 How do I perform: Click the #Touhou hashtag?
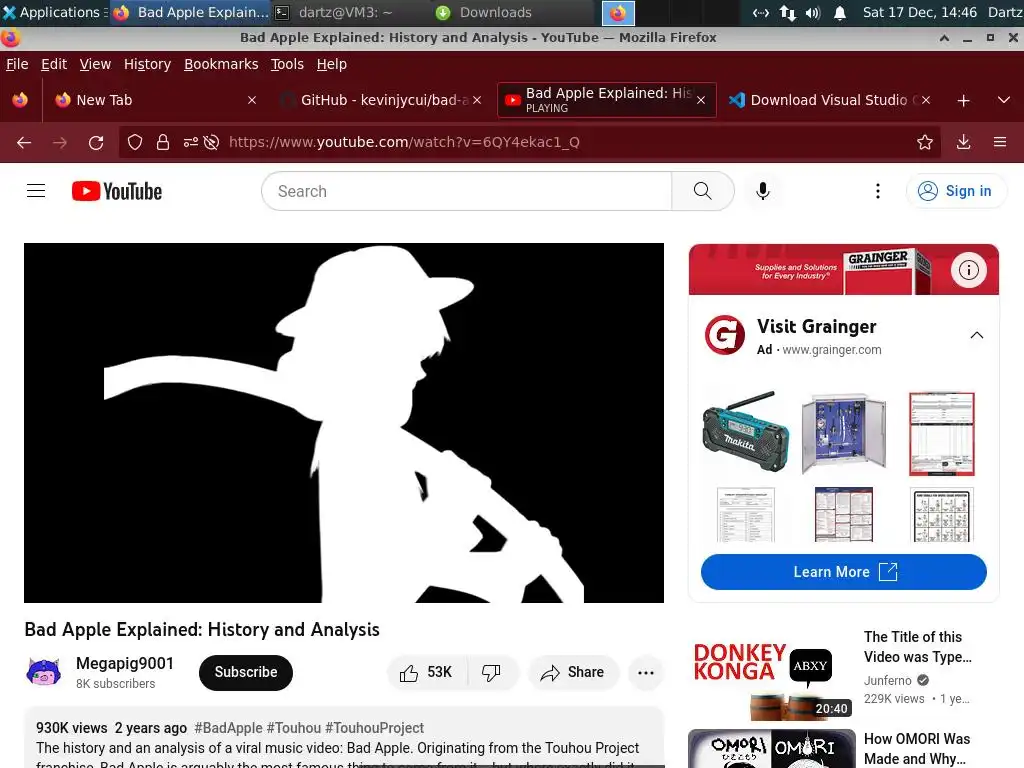pos(294,728)
